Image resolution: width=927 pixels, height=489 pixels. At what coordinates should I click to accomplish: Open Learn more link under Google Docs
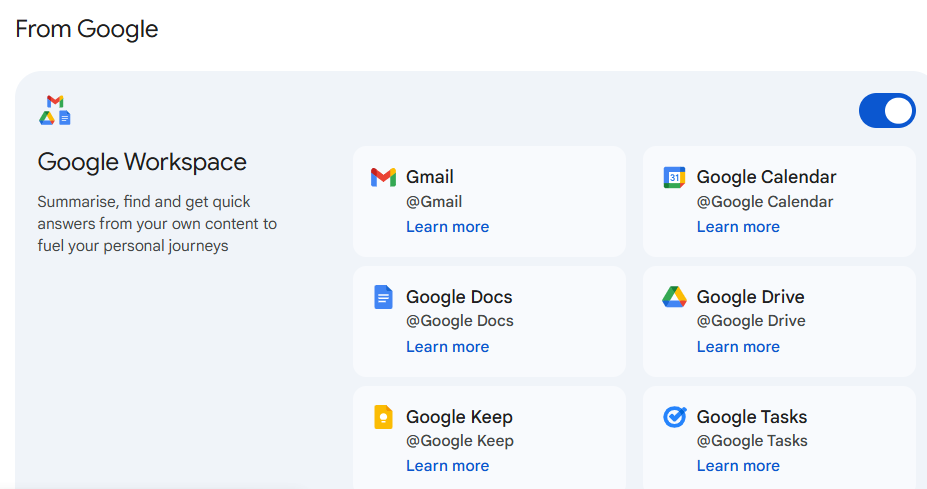click(448, 347)
